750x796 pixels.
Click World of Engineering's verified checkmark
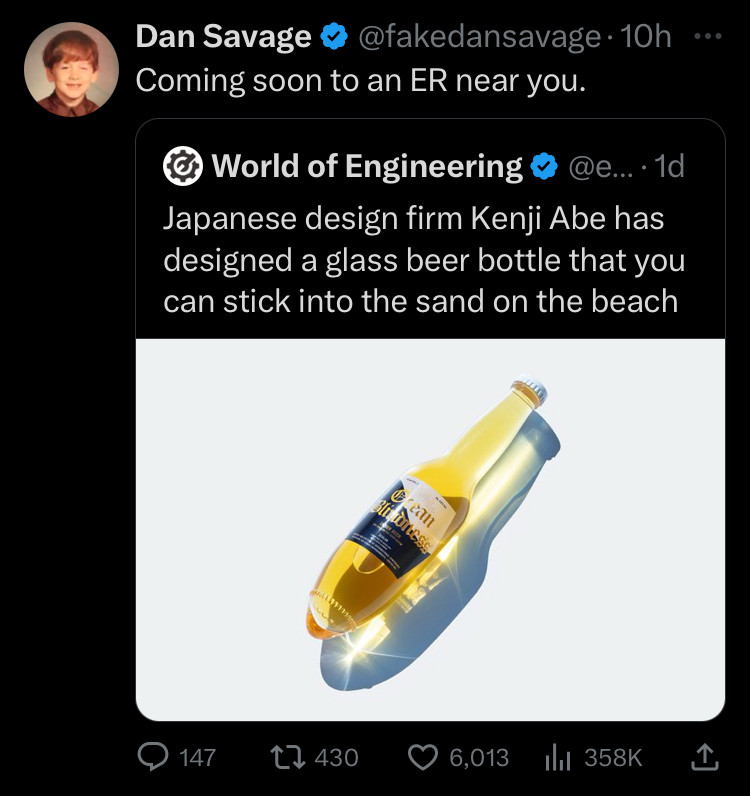[544, 167]
